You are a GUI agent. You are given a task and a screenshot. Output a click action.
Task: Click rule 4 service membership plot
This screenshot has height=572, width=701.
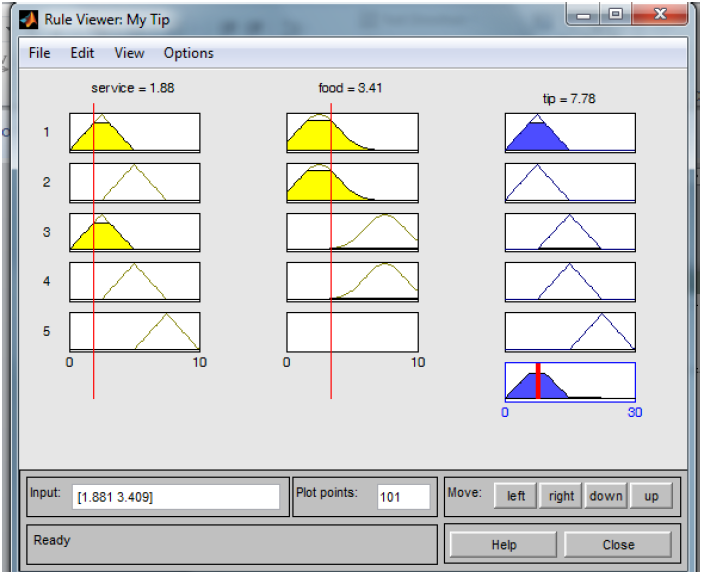click(x=135, y=282)
